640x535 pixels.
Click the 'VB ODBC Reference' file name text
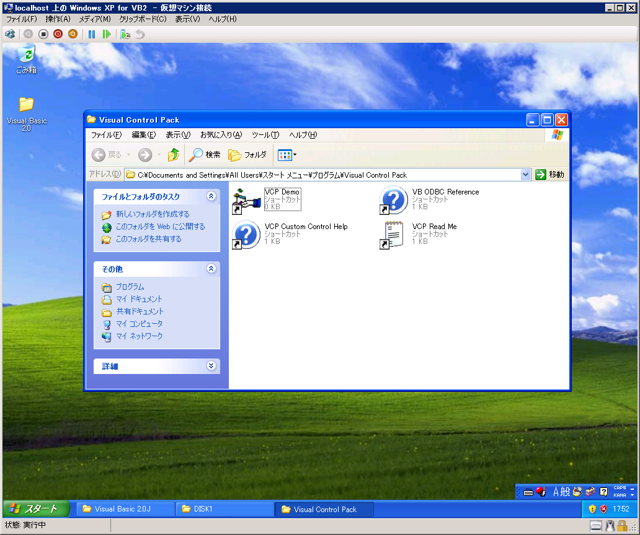(x=445, y=192)
